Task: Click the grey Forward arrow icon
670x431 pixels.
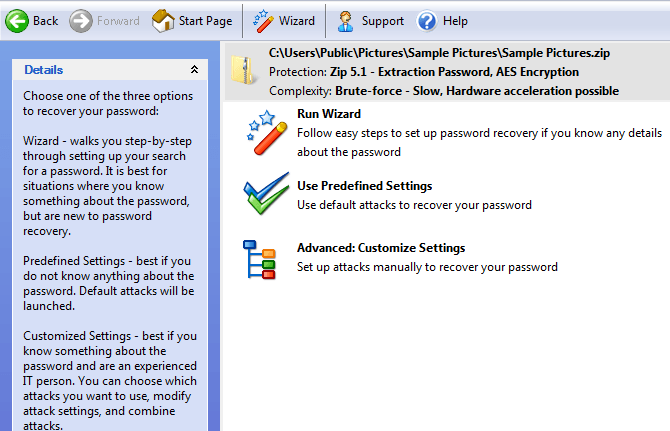Action: (82, 20)
